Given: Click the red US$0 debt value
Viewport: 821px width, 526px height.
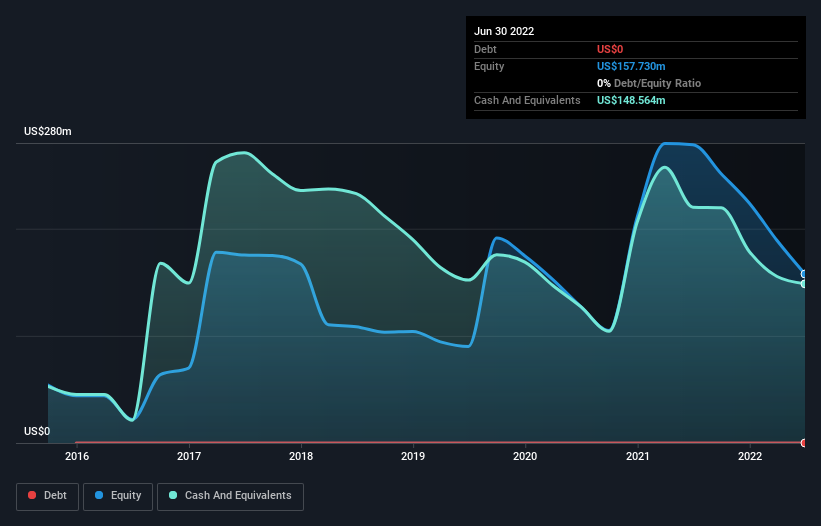Looking at the screenshot, I should coord(610,49).
